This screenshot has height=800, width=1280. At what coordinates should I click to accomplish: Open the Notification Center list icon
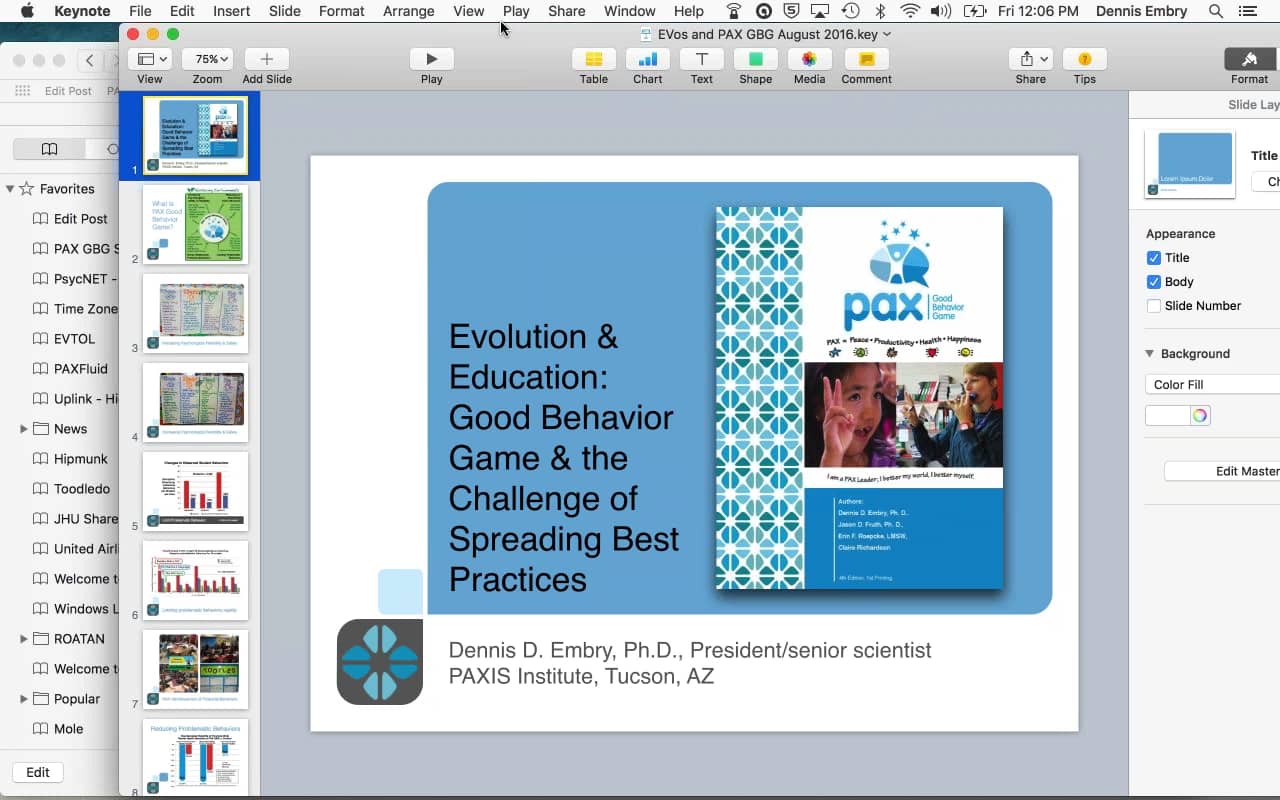(1250, 11)
